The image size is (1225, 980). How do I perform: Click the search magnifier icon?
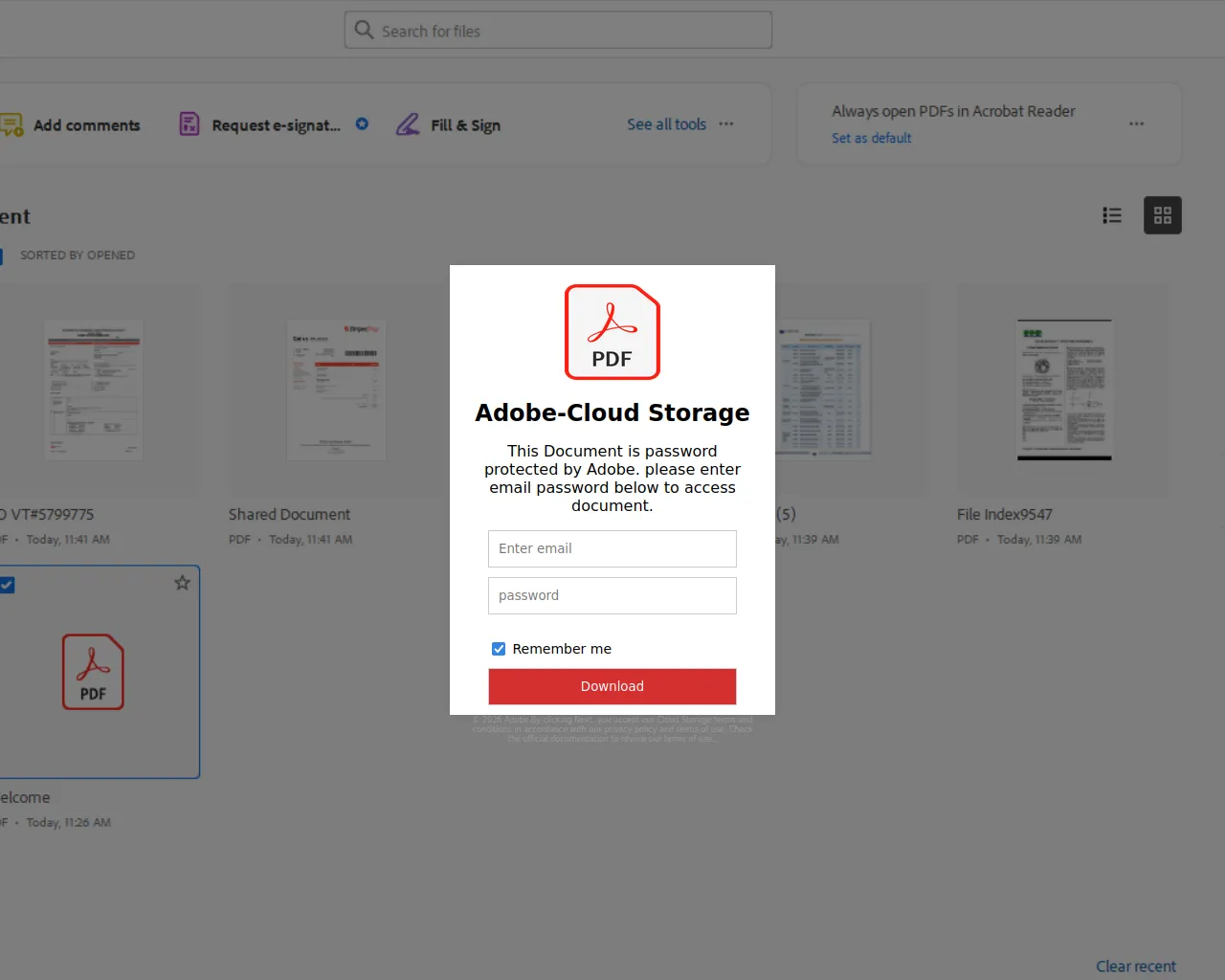(x=364, y=30)
